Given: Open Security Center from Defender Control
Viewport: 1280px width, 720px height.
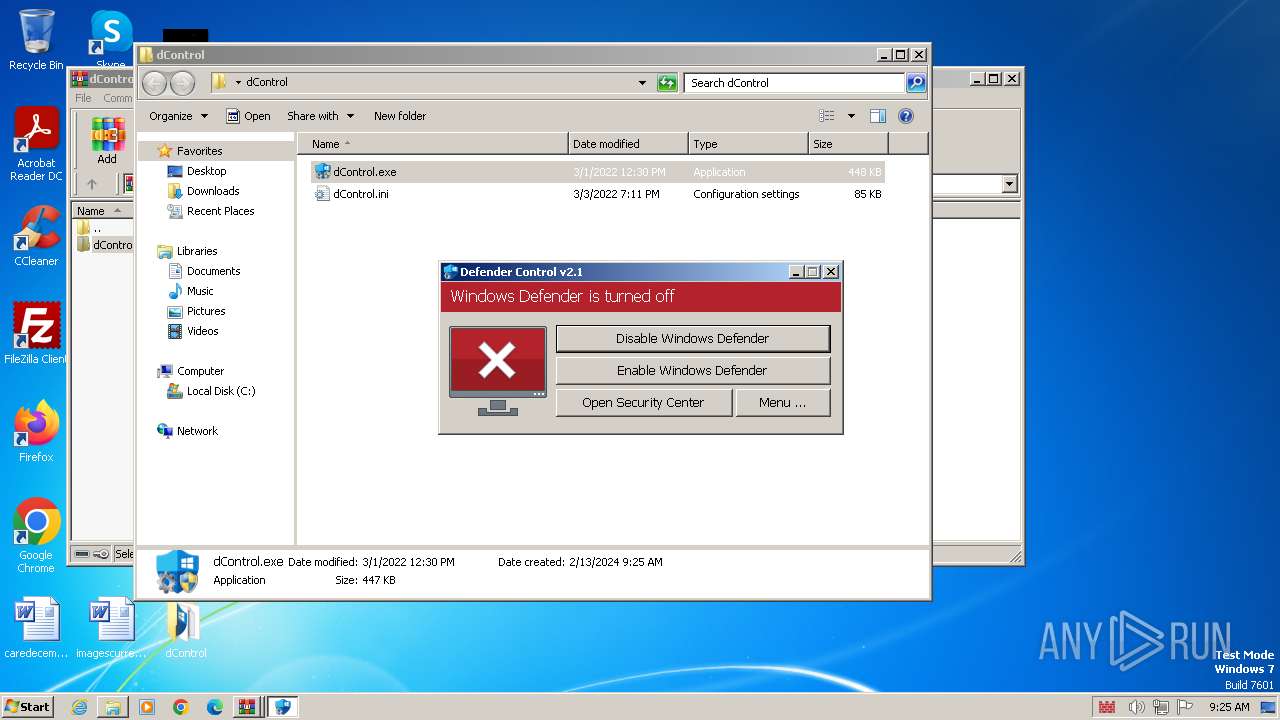Looking at the screenshot, I should click(x=643, y=402).
